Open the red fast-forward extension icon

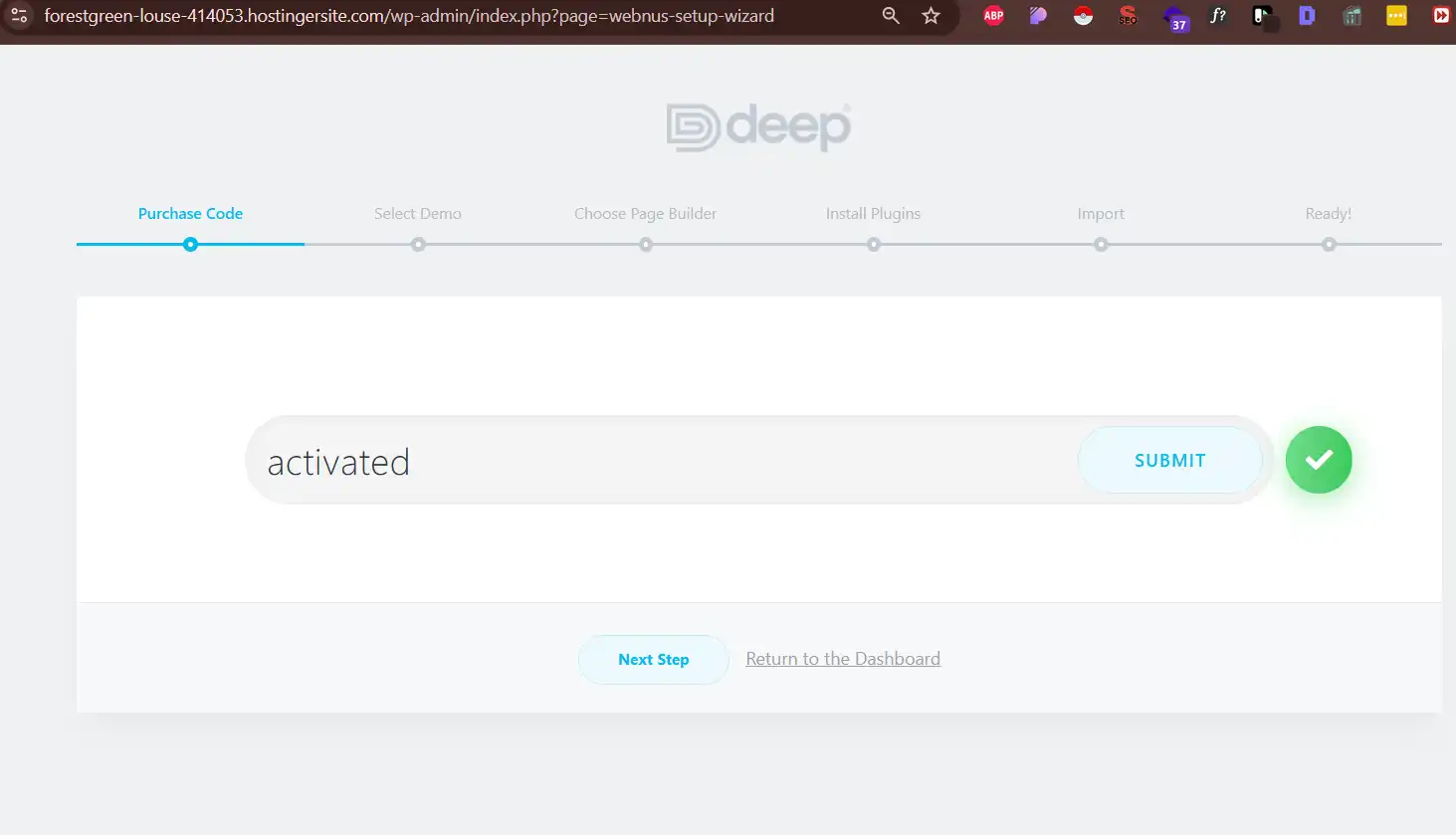coord(1441,15)
